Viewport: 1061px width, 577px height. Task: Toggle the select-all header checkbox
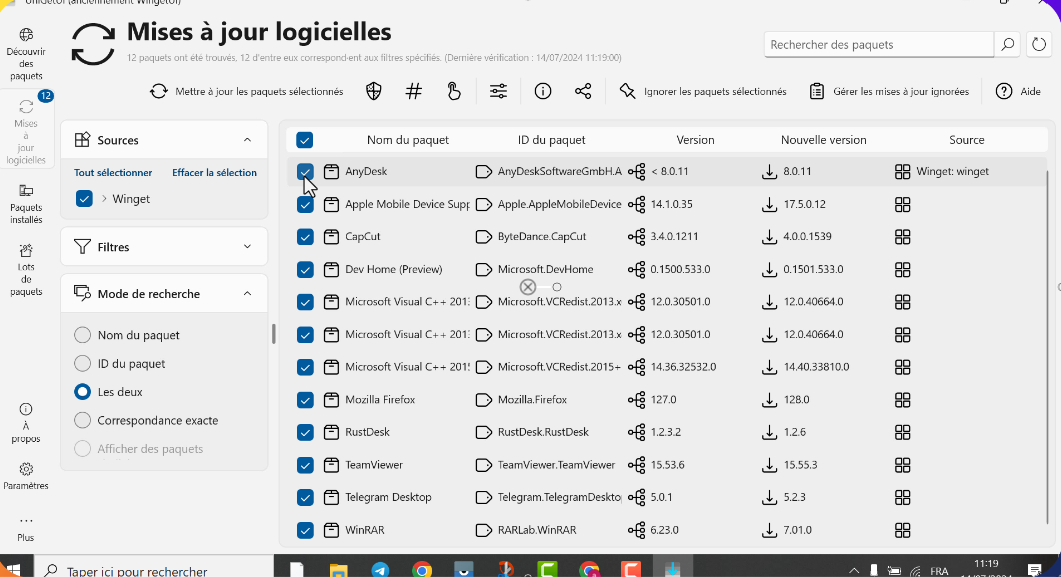click(x=304, y=140)
